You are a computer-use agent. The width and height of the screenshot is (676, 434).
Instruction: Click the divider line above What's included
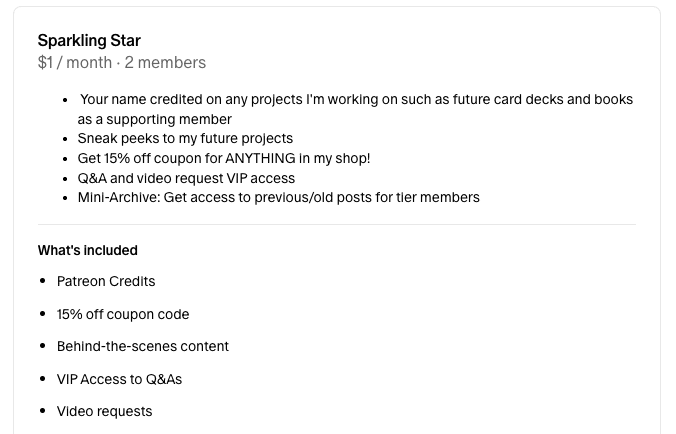coord(337,225)
